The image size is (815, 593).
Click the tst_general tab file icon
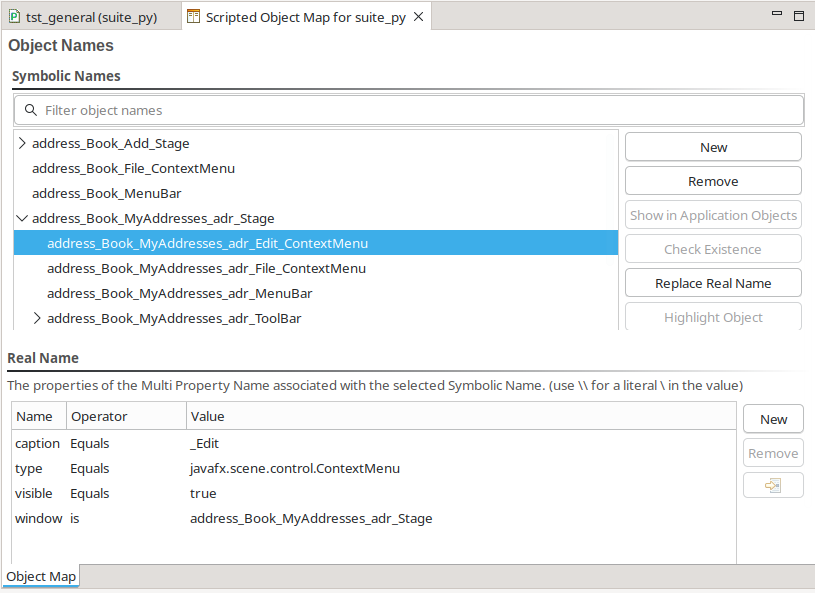pos(14,17)
